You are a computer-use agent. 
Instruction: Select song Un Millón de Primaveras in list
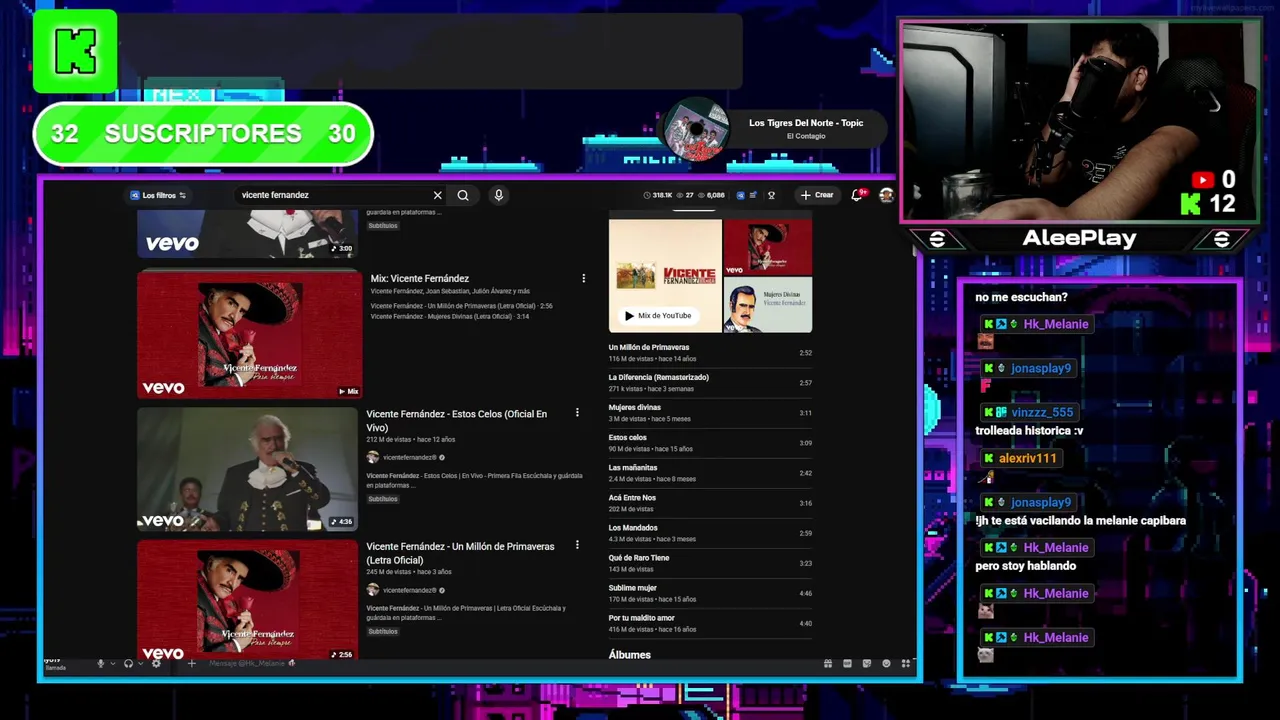click(x=710, y=353)
